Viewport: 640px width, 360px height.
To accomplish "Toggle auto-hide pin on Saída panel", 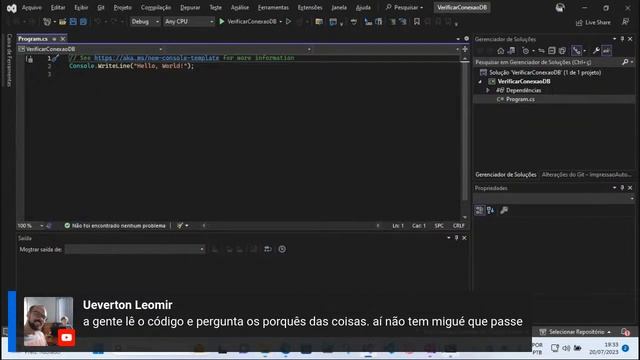I will pyautogui.click(x=457, y=238).
